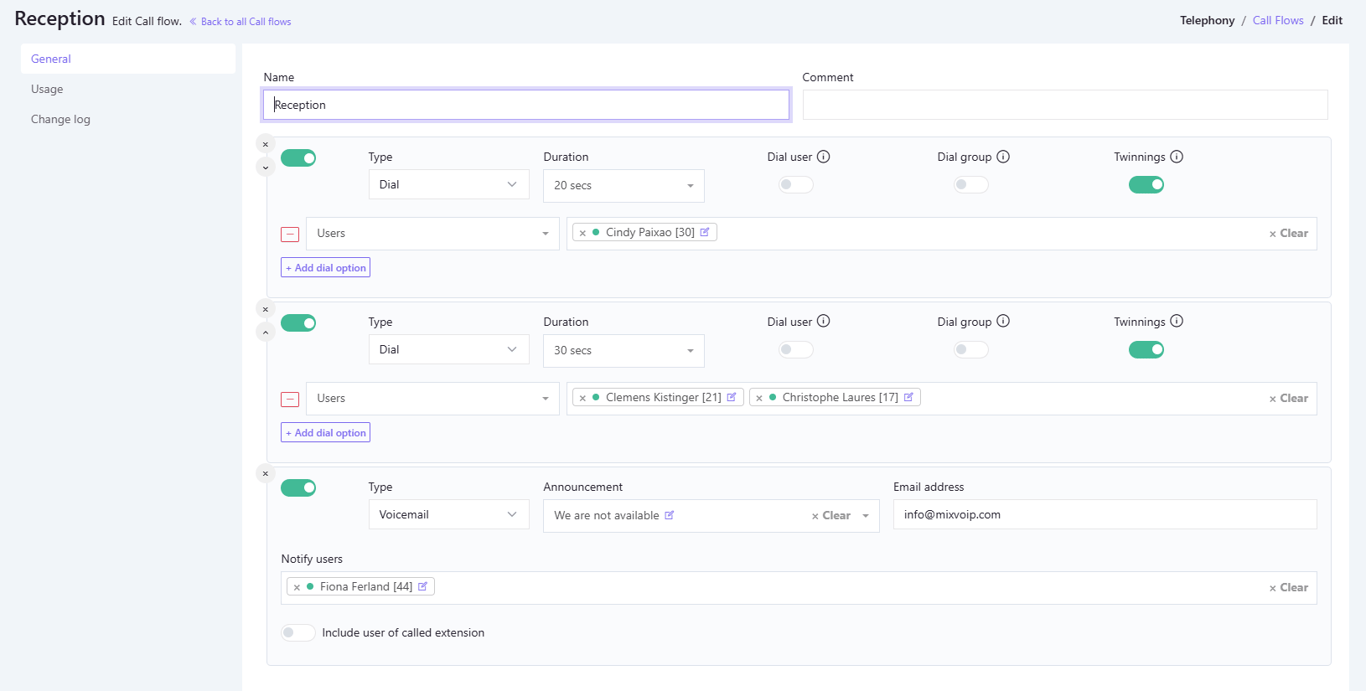Image resolution: width=1366 pixels, height=691 pixels.
Task: Edit the 'We are not available' announcement
Action: (670, 516)
